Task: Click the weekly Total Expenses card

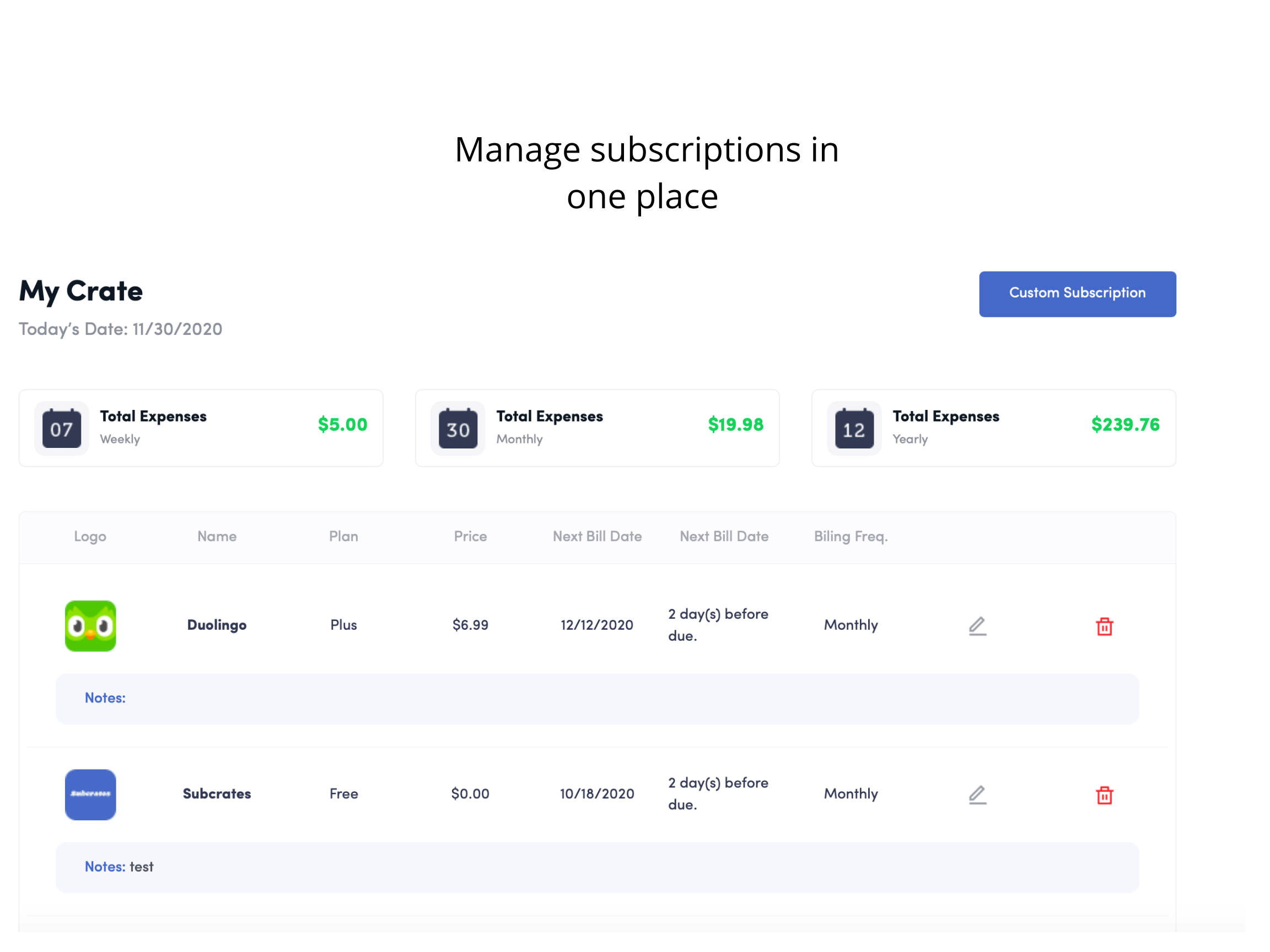Action: coord(201,428)
